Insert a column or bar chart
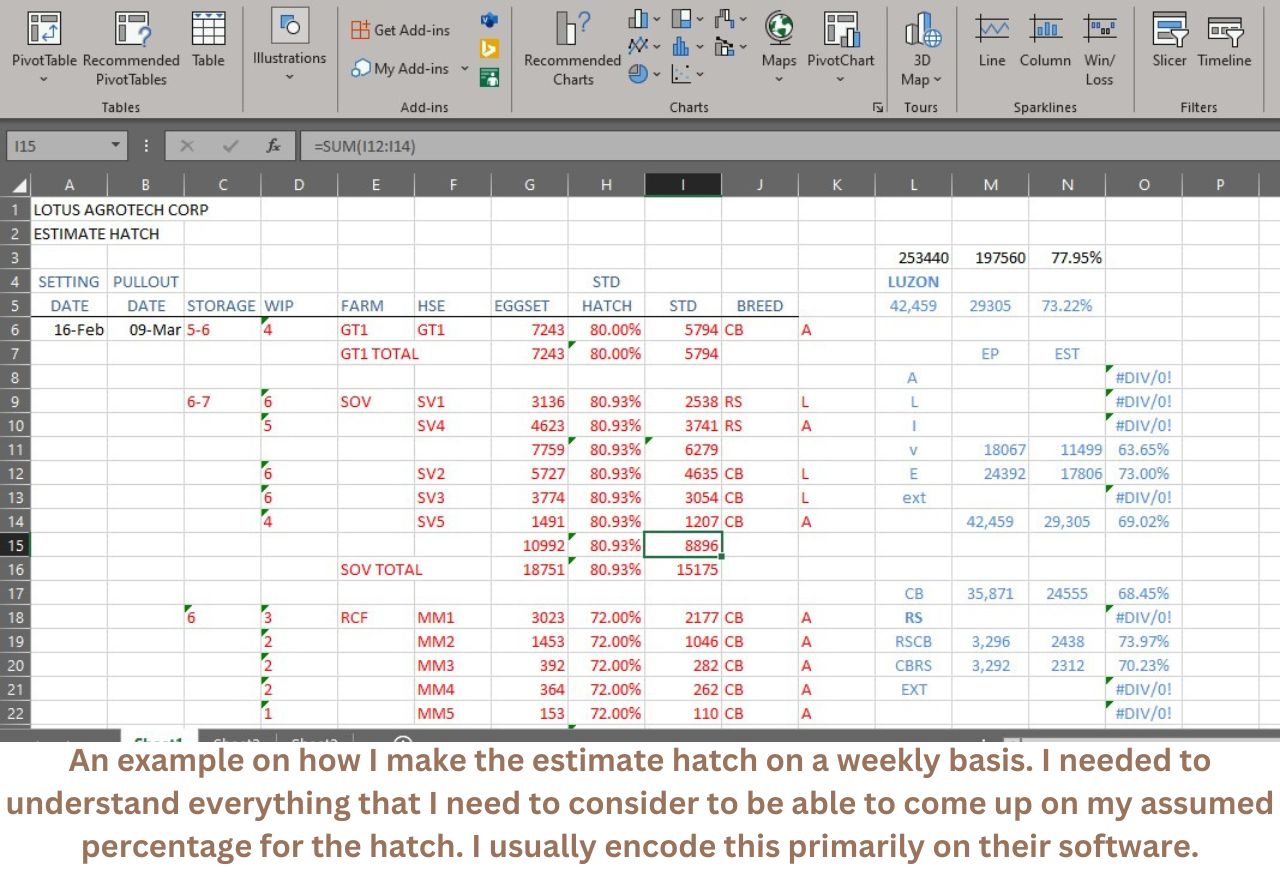This screenshot has height=885, width=1280. [x=638, y=19]
